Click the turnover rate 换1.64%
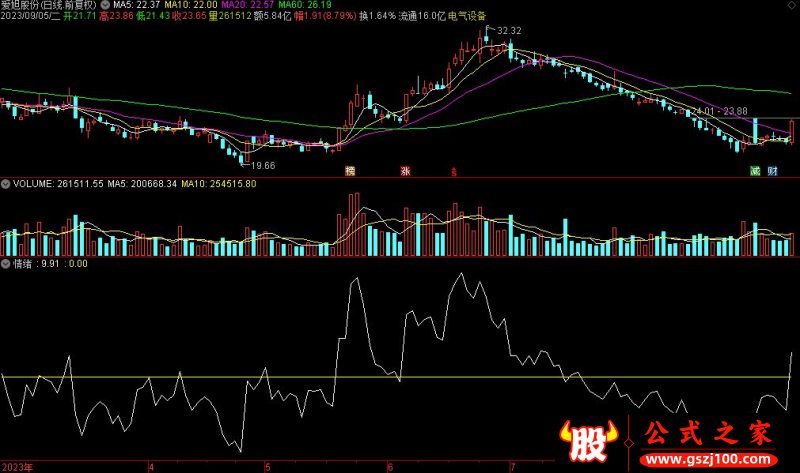This screenshot has width=800, height=473. coord(377,16)
